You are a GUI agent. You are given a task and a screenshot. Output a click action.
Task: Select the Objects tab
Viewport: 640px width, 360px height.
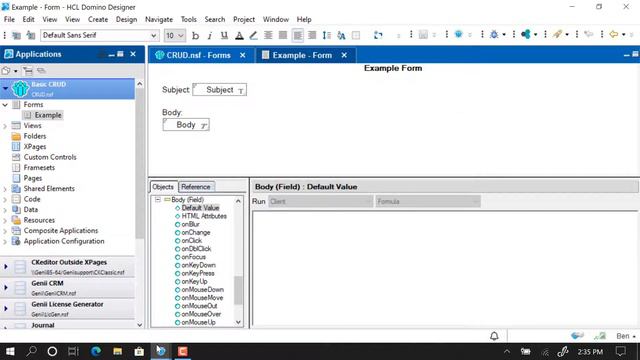[x=163, y=187]
